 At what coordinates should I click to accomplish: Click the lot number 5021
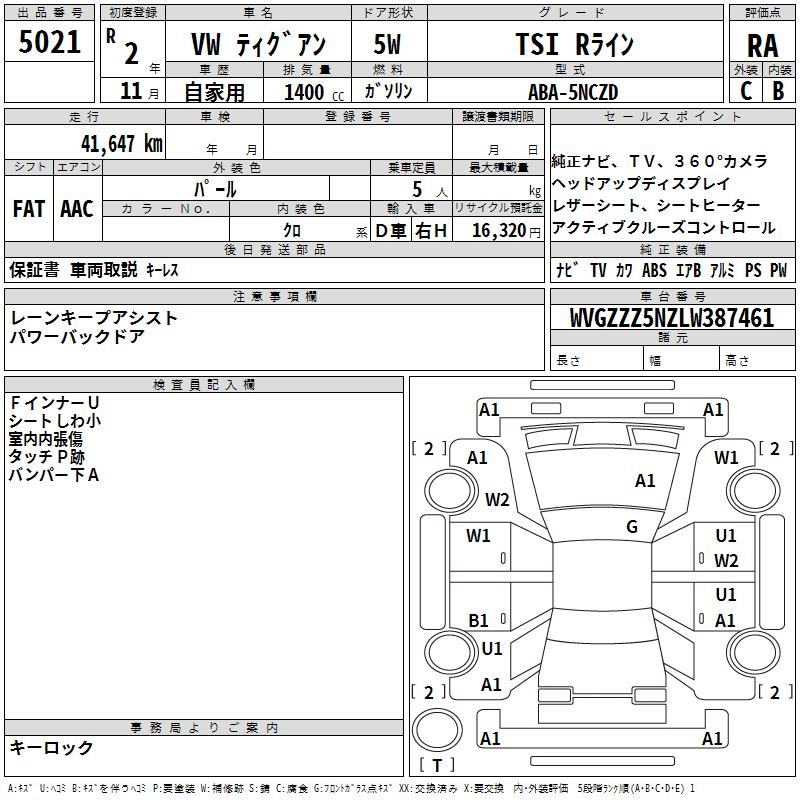(x=49, y=42)
